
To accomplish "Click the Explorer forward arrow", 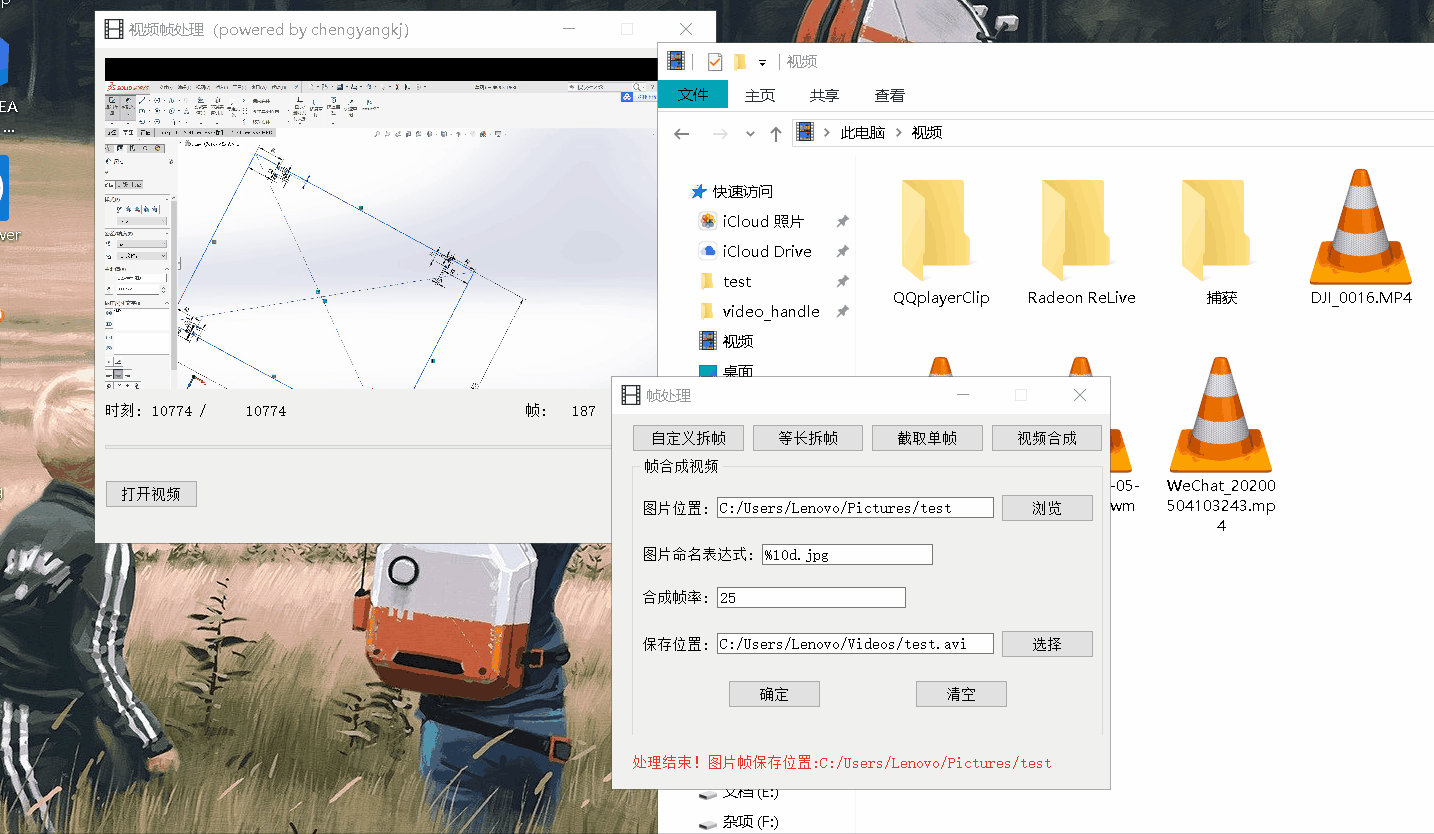I will 720,133.
